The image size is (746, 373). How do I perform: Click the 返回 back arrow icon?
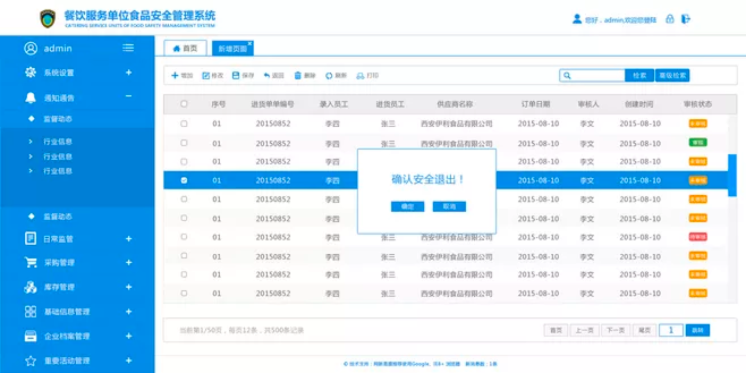[267, 76]
